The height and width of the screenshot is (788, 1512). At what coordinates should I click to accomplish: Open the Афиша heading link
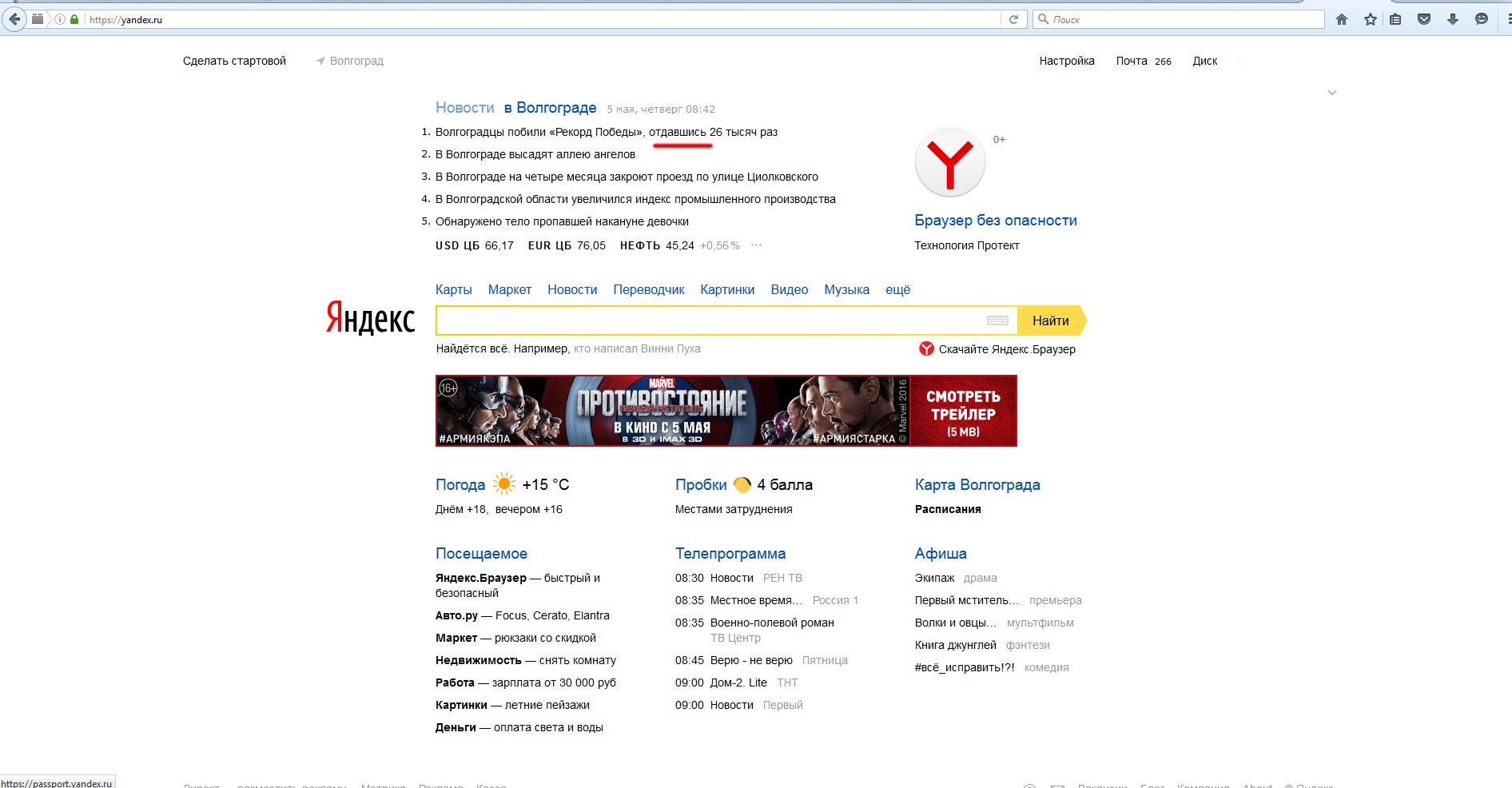pyautogui.click(x=941, y=553)
